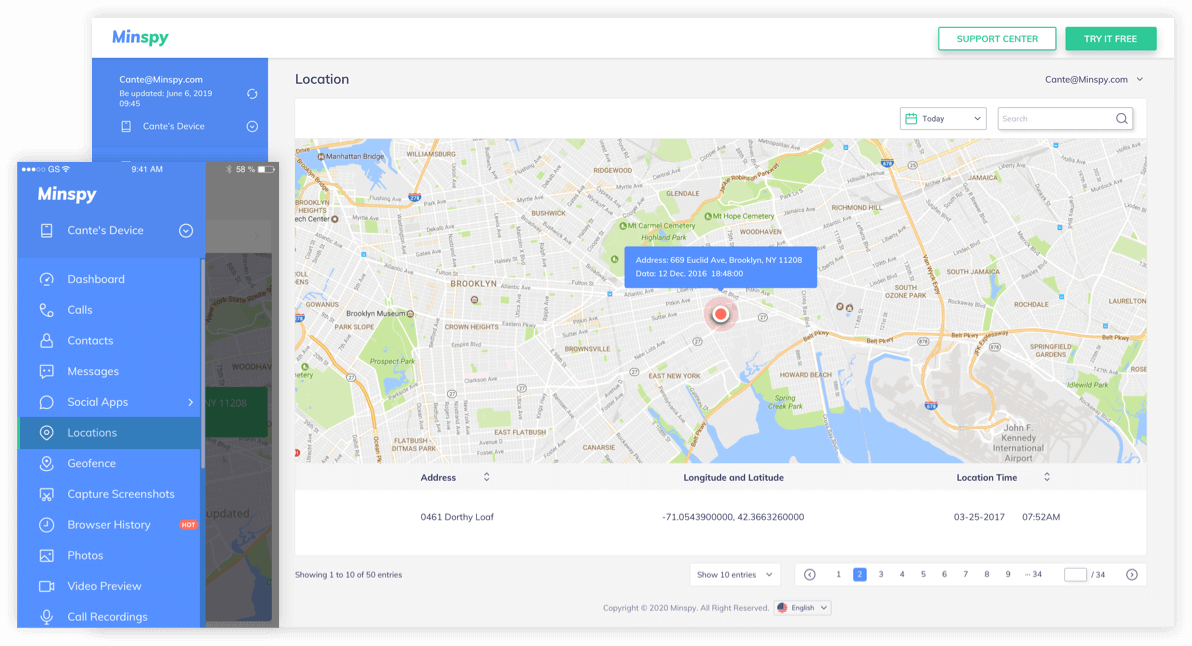1192x646 pixels.
Task: Open Messages via the chat bubble icon
Action: click(45, 371)
